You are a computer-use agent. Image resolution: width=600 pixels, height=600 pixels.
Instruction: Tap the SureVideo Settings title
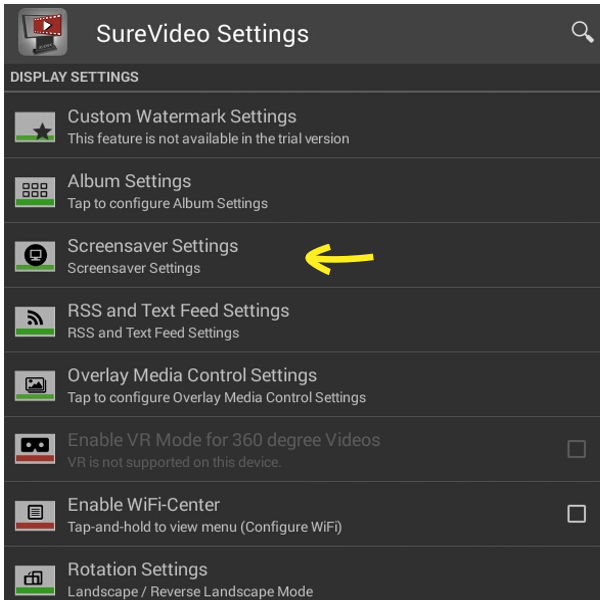click(202, 34)
